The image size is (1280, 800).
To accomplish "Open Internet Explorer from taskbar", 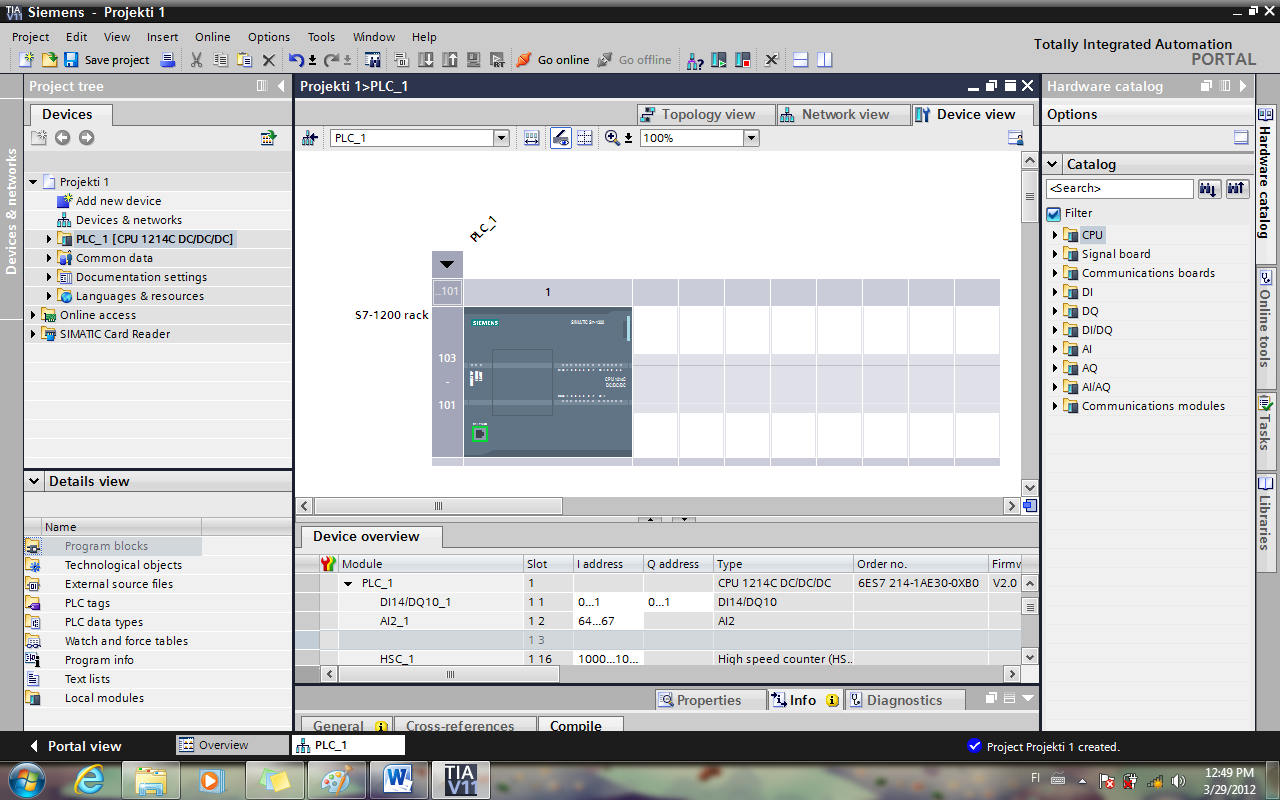I will coord(90,779).
